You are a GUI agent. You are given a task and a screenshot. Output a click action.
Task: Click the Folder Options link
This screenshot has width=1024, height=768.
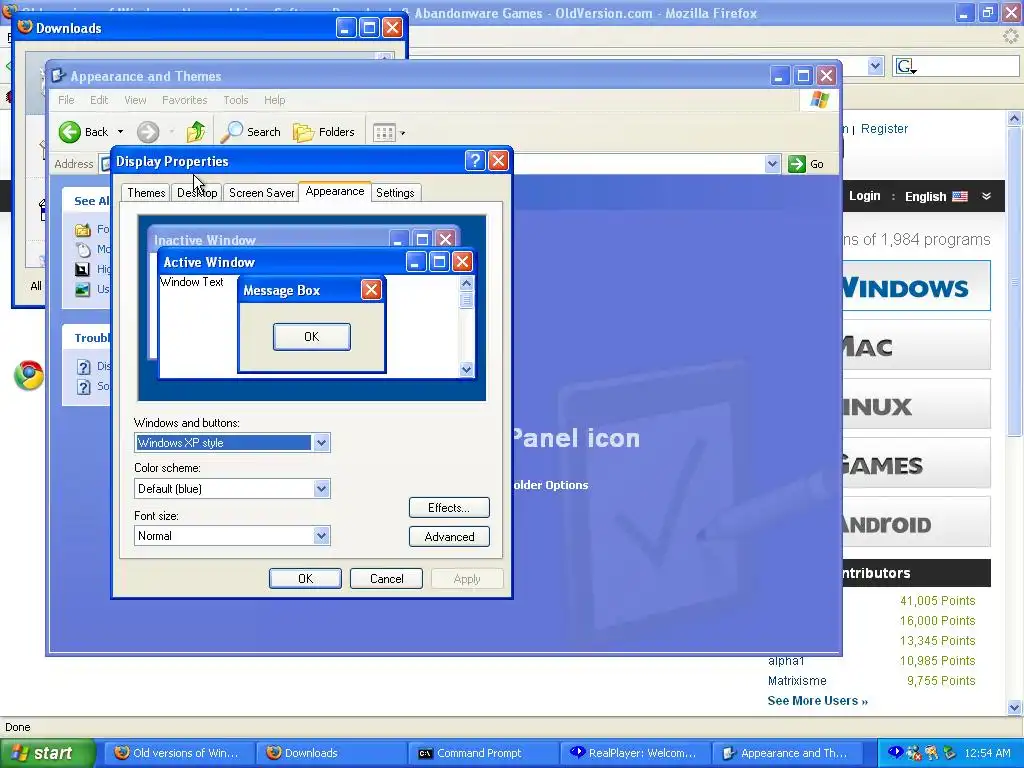tap(551, 485)
